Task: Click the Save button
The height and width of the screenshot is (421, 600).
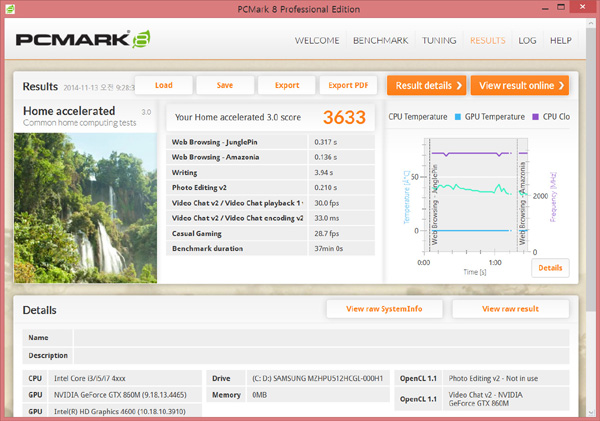Action: 224,85
